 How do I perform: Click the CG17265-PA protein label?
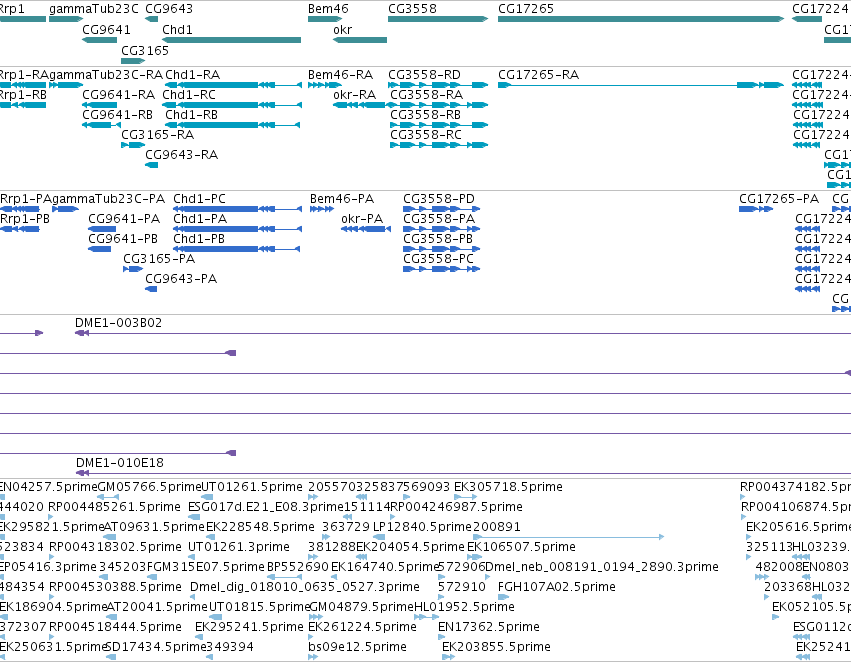click(x=779, y=199)
